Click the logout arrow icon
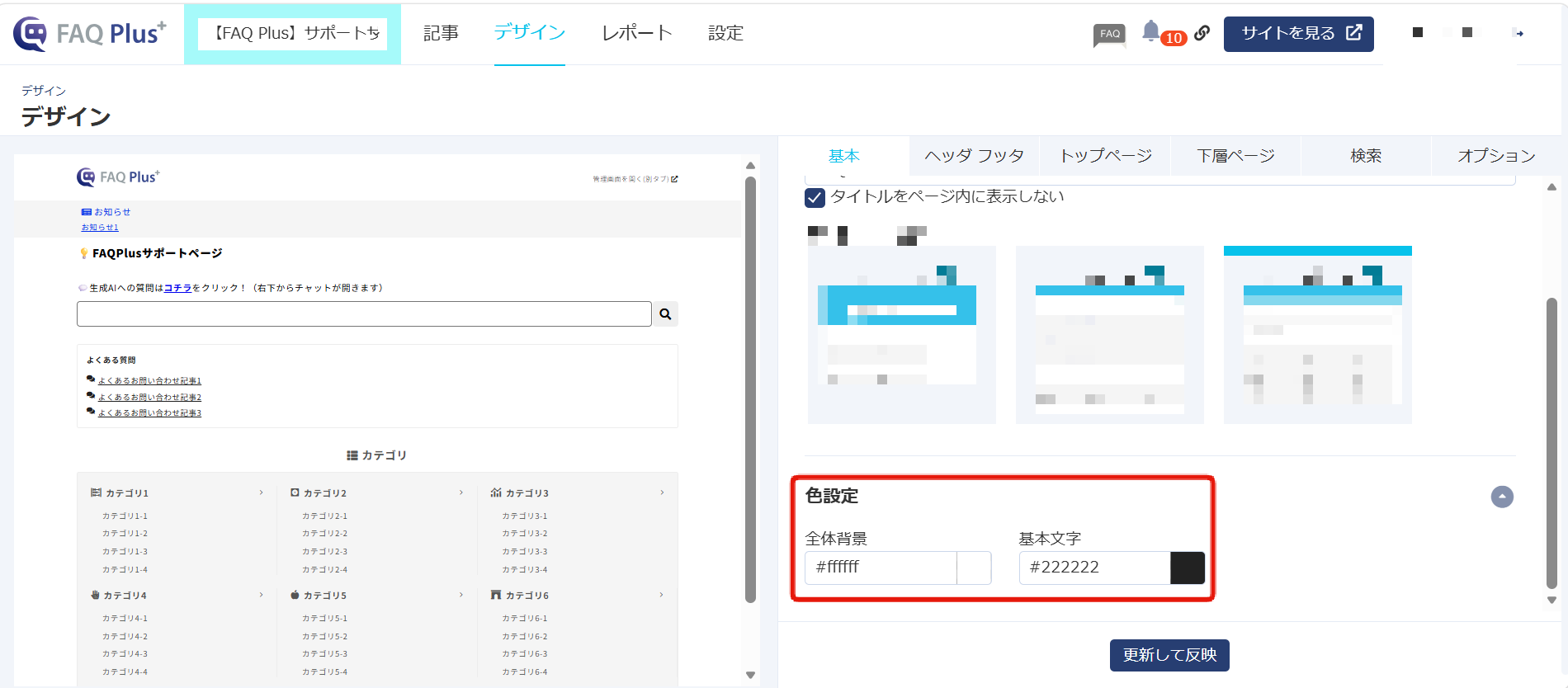 click(1518, 33)
